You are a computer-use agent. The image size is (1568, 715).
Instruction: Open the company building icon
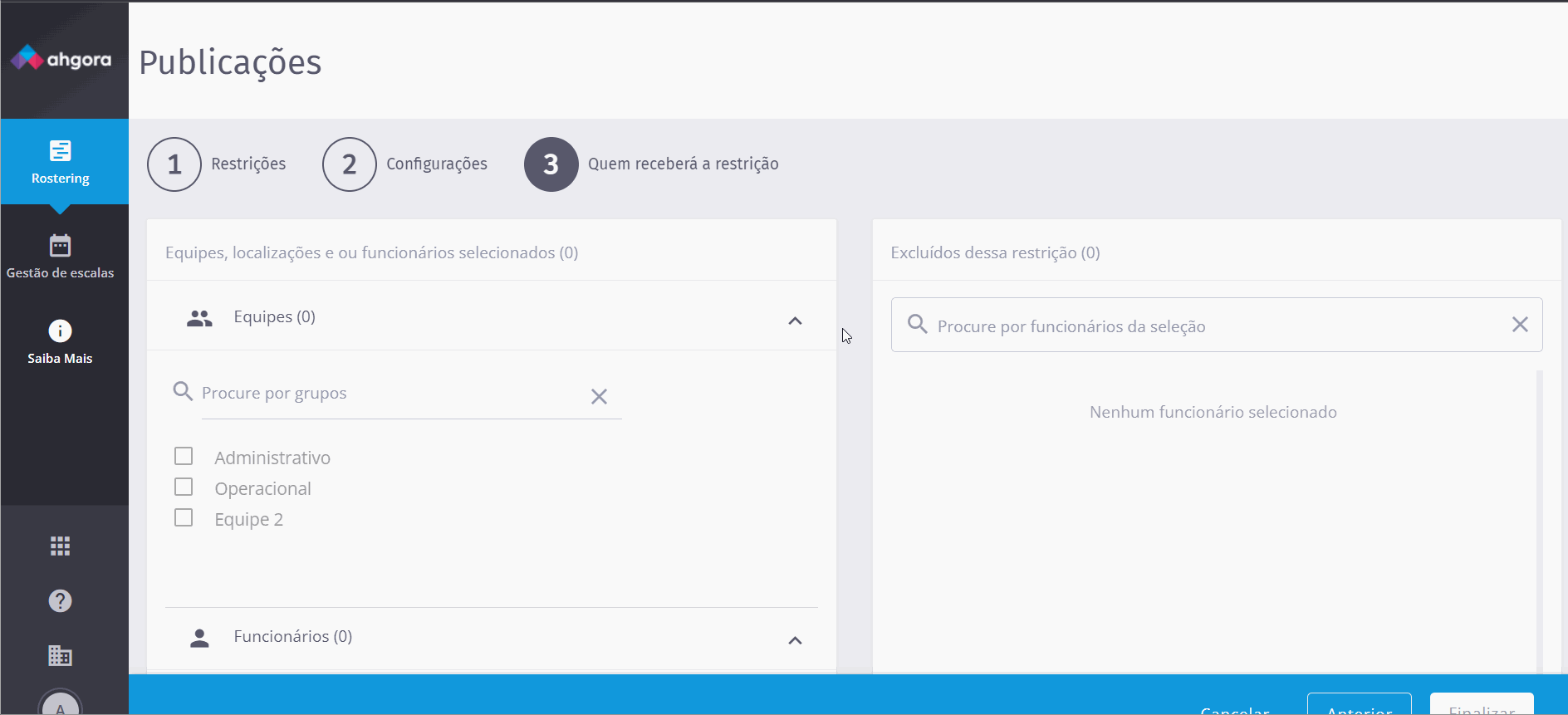tap(60, 655)
